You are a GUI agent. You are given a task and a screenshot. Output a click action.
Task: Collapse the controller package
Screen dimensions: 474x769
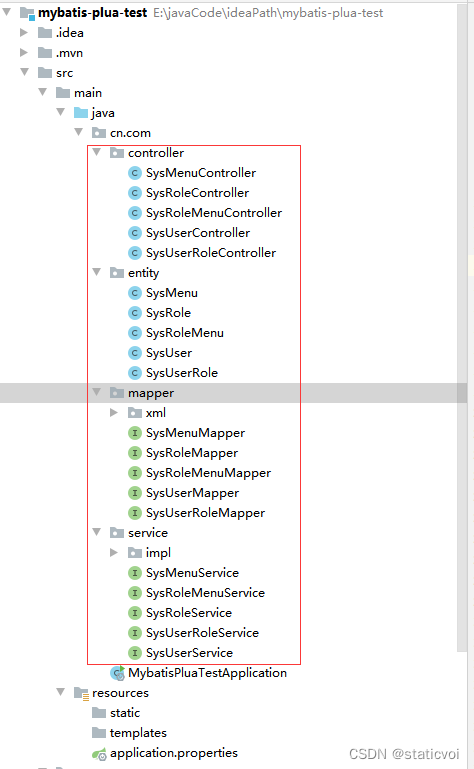pyautogui.click(x=97, y=152)
